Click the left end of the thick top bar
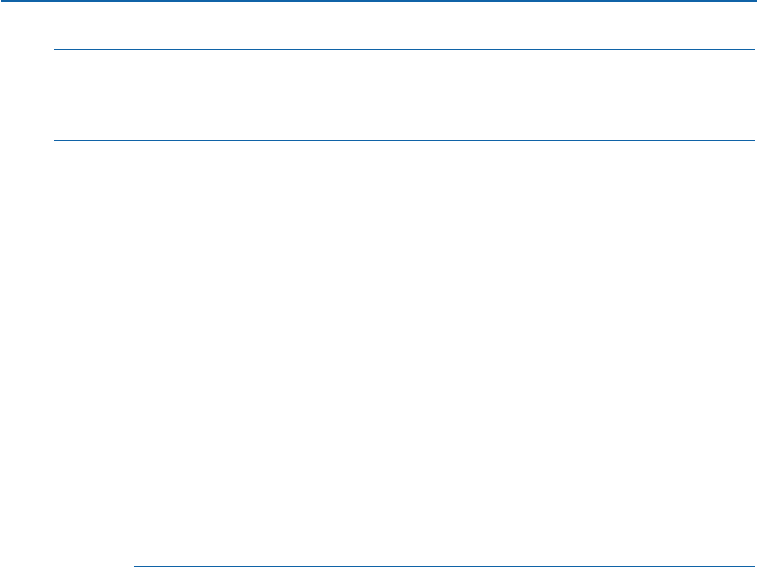 pyautogui.click(x=4, y=1)
